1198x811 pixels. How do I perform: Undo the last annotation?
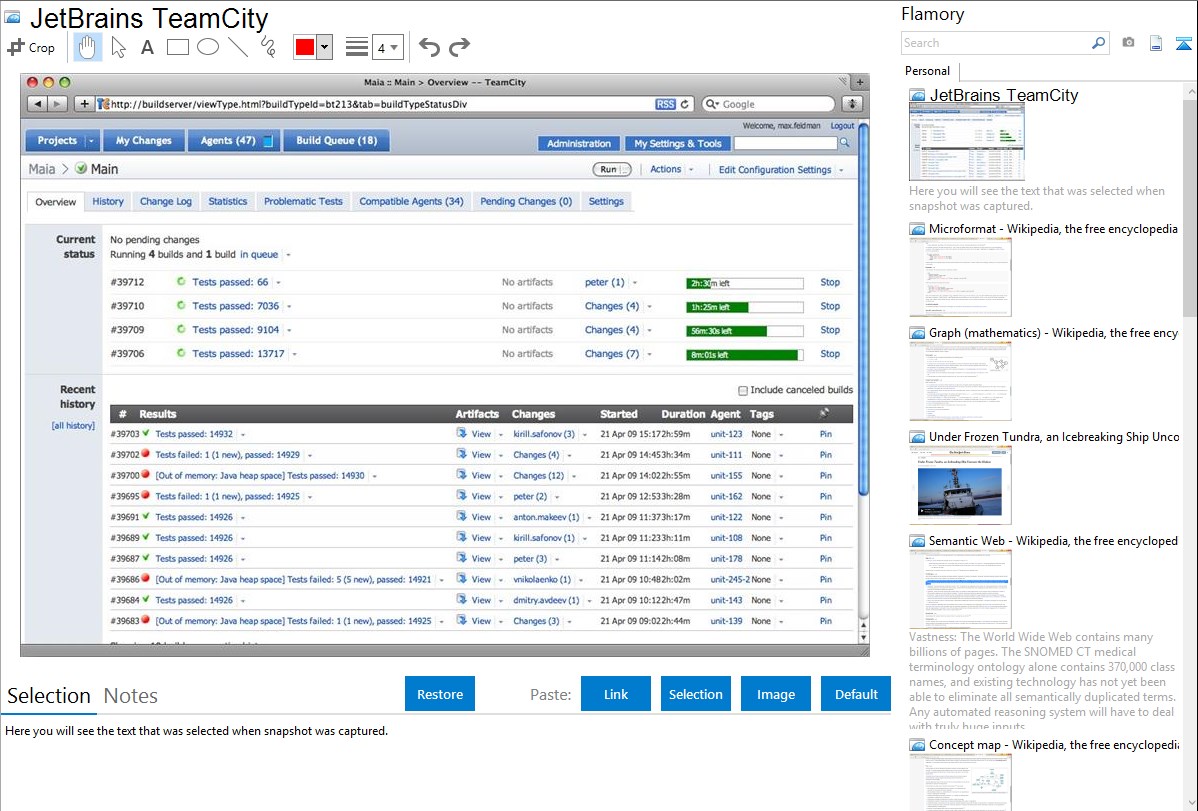click(429, 47)
